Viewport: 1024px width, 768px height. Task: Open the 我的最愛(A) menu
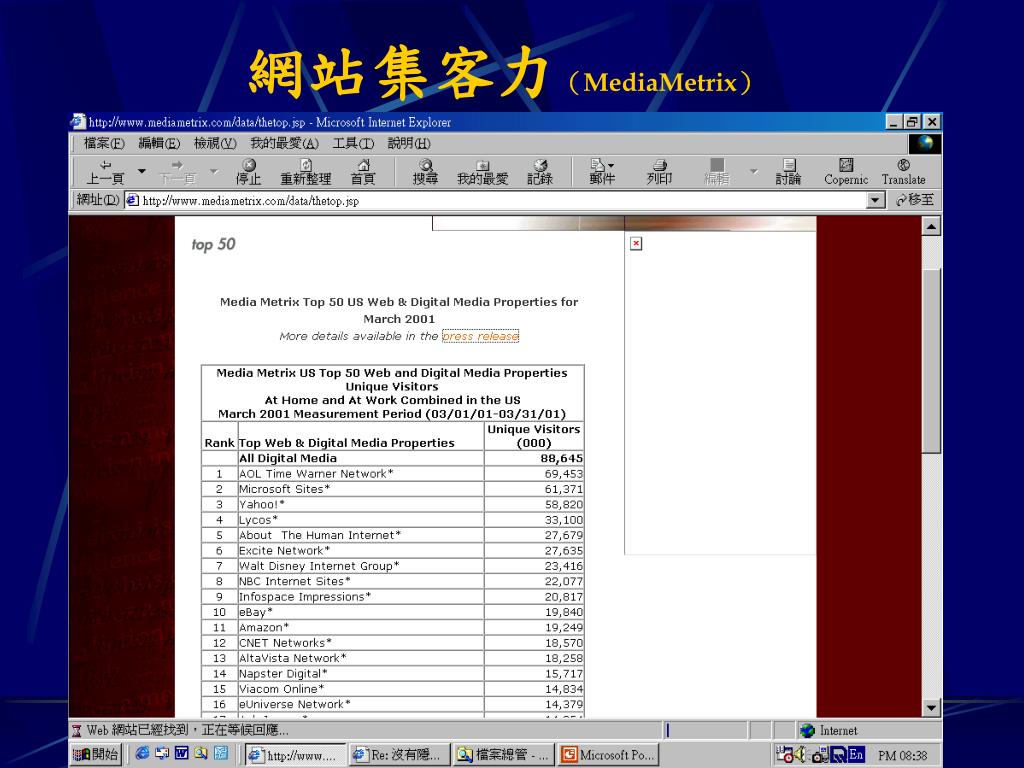284,143
